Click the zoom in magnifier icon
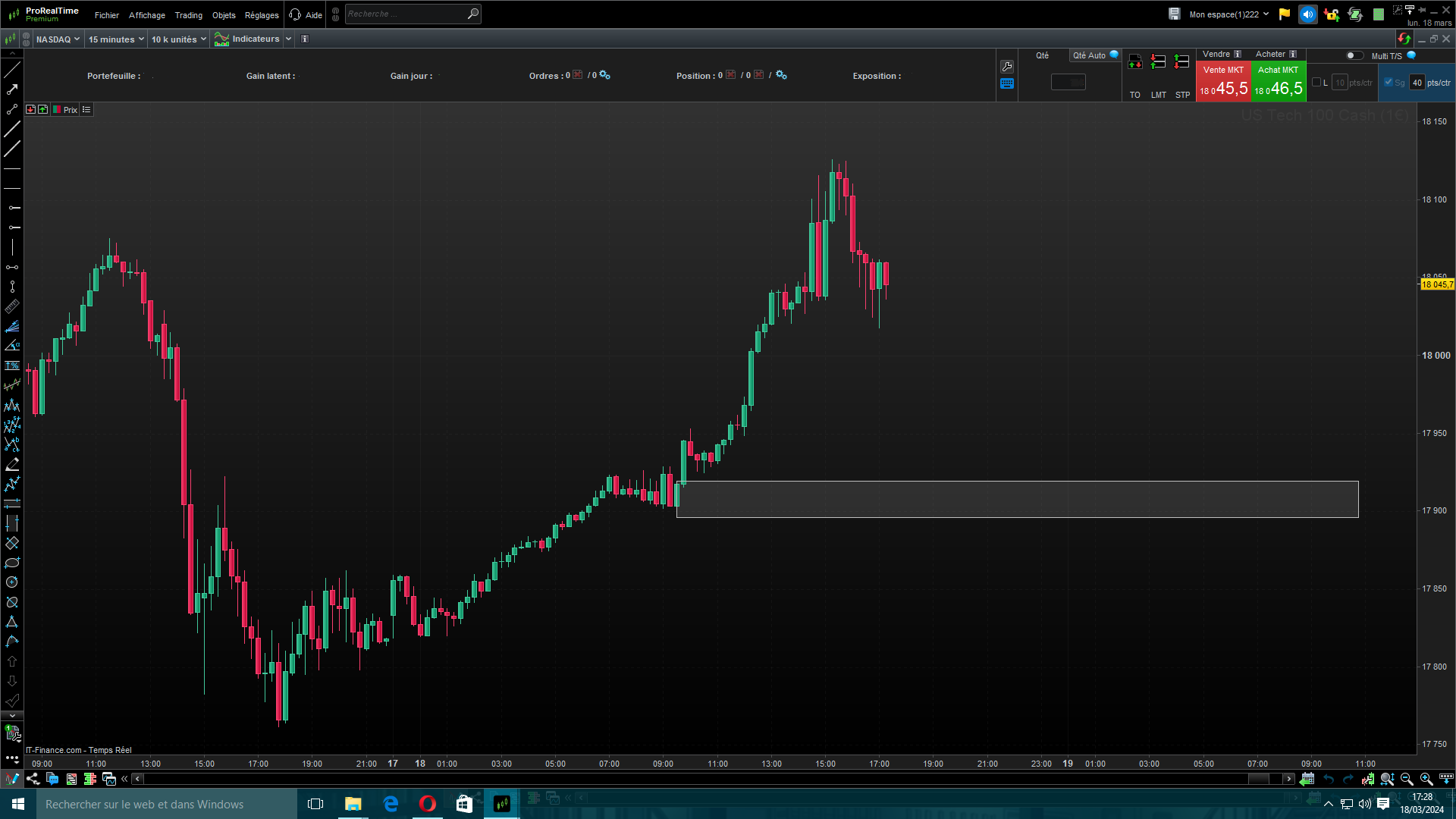 click(1426, 779)
